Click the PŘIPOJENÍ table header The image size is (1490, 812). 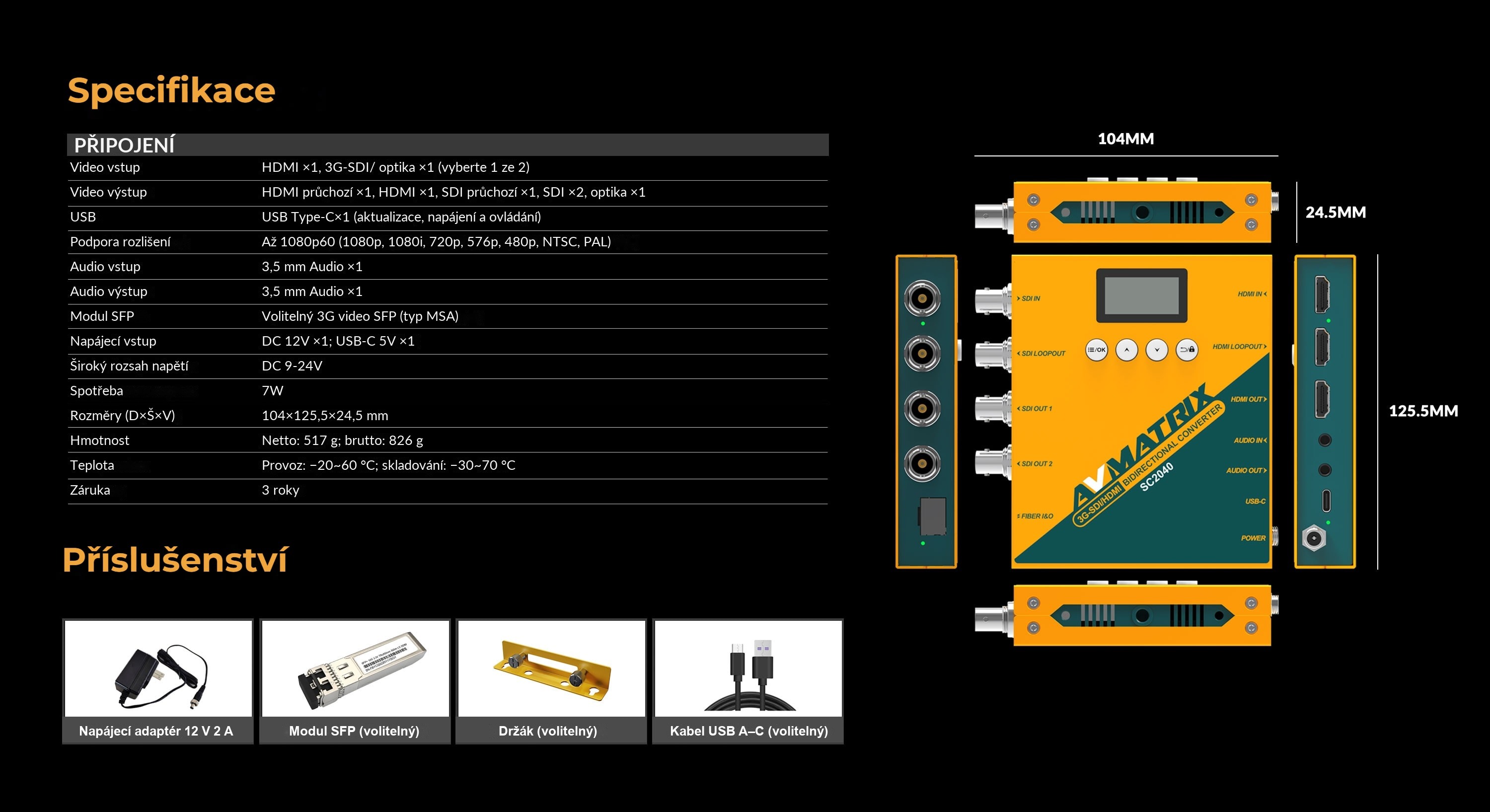click(447, 145)
